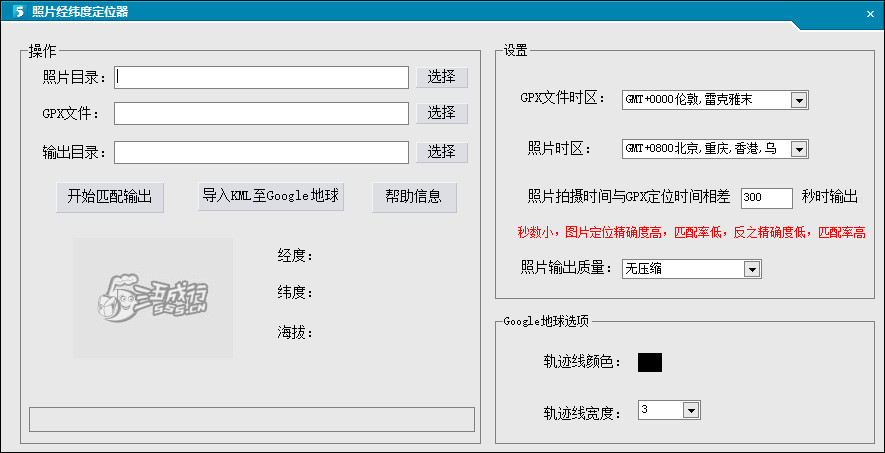Image resolution: width=885 pixels, height=453 pixels.
Task: Close the 照片经纬度定位器 window
Action: (870, 14)
